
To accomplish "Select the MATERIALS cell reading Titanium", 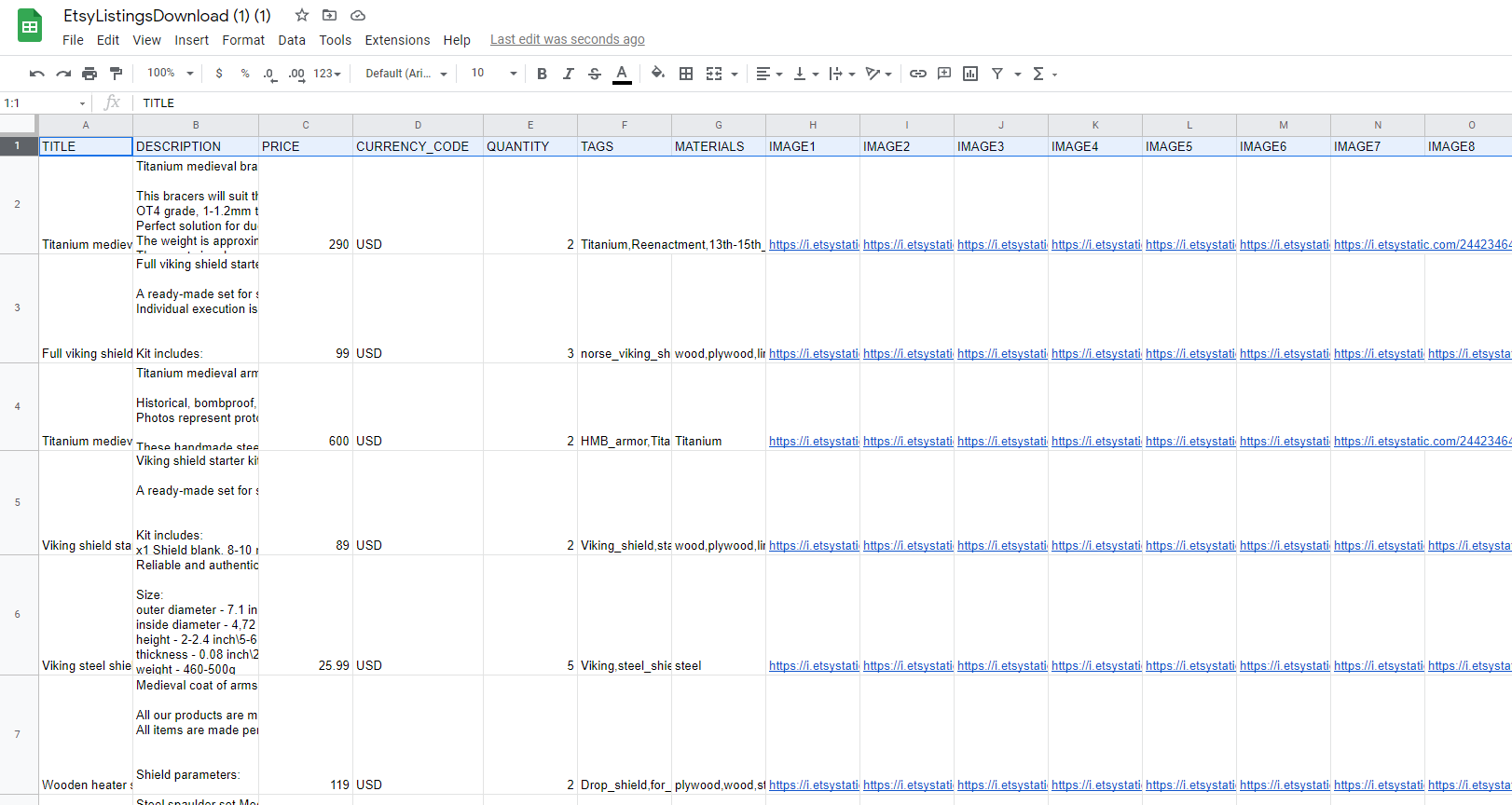I will pos(719,407).
